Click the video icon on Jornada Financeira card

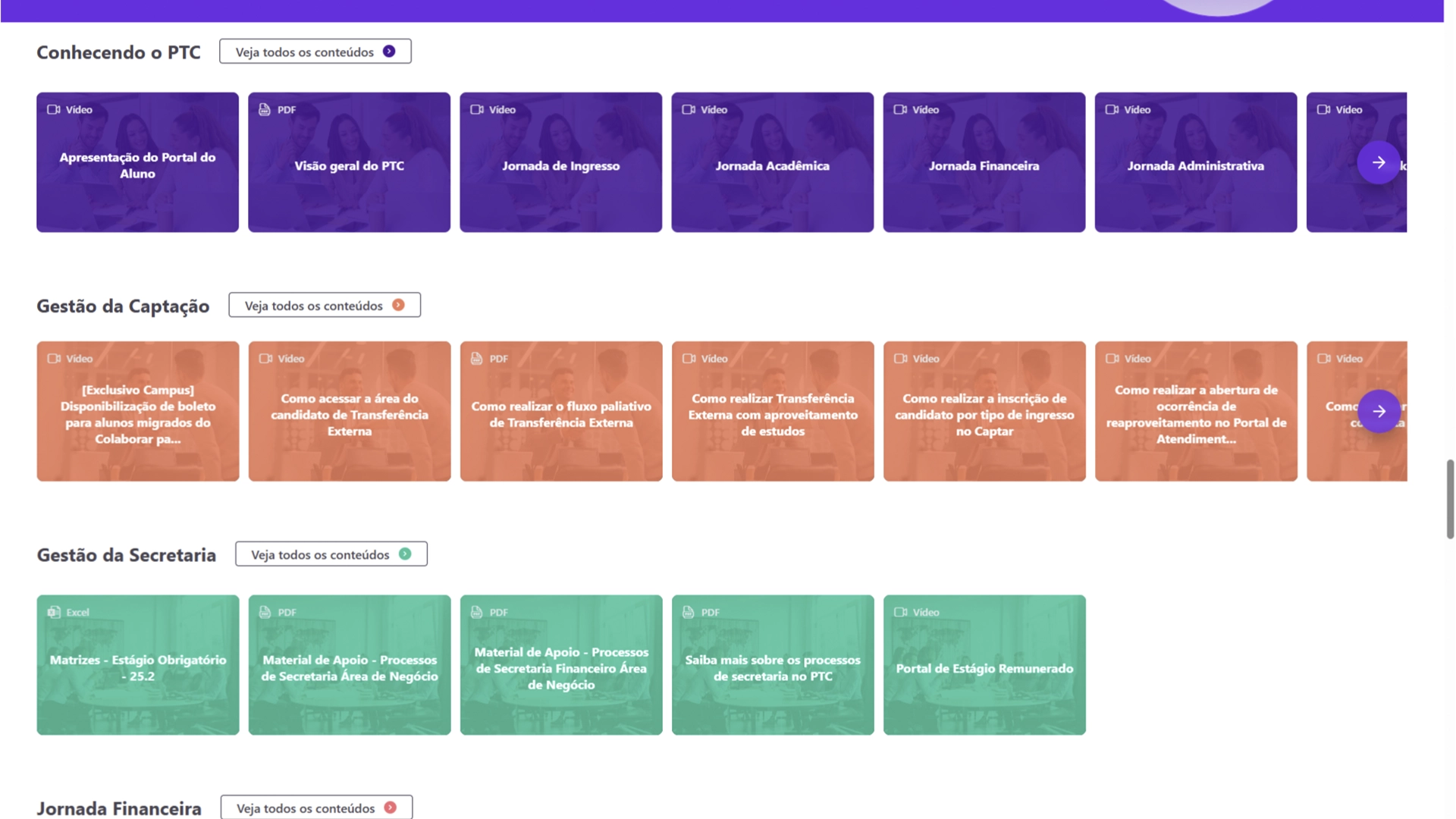point(900,110)
